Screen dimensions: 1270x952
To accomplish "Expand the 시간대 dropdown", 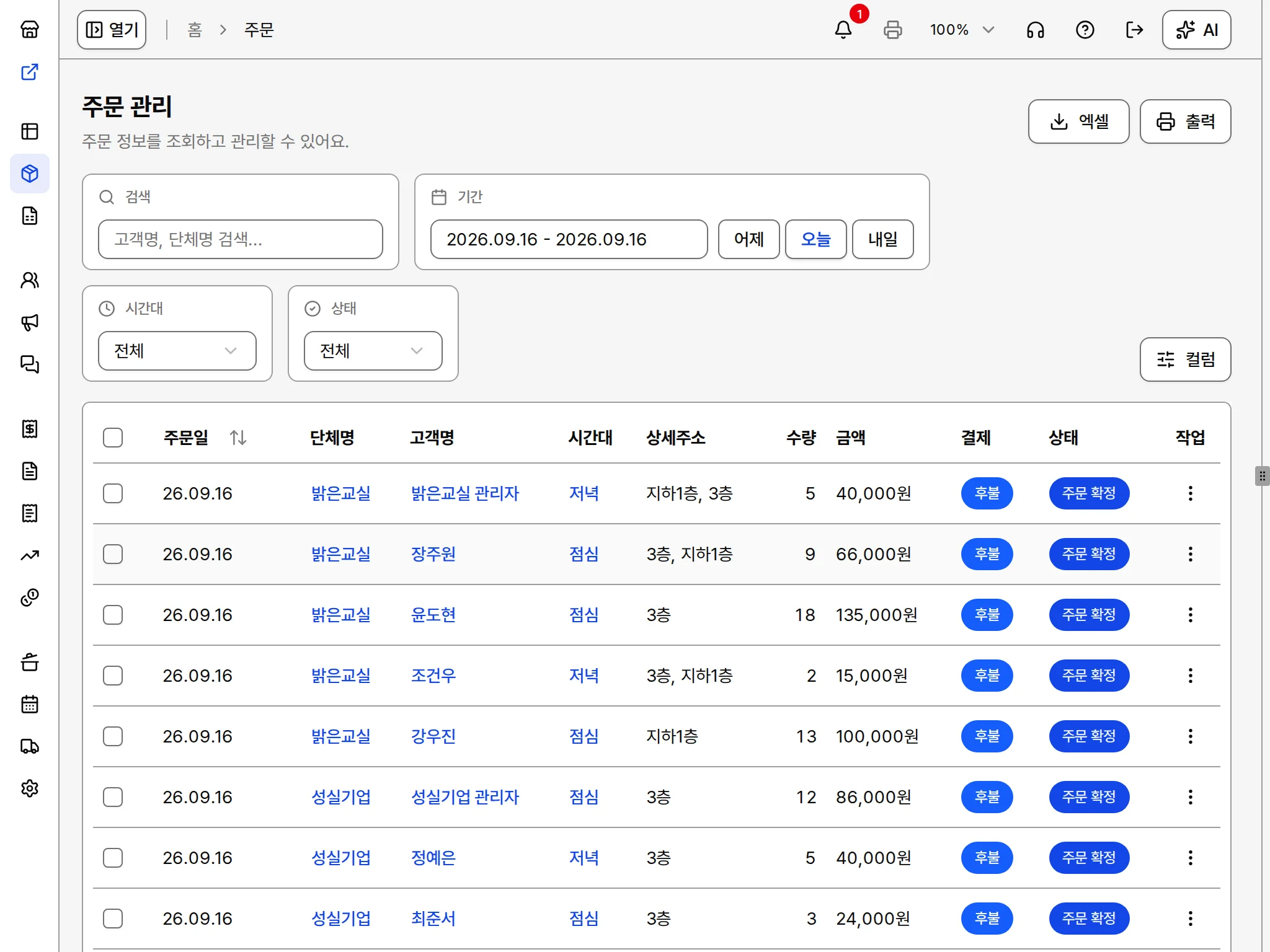I will coord(177,351).
